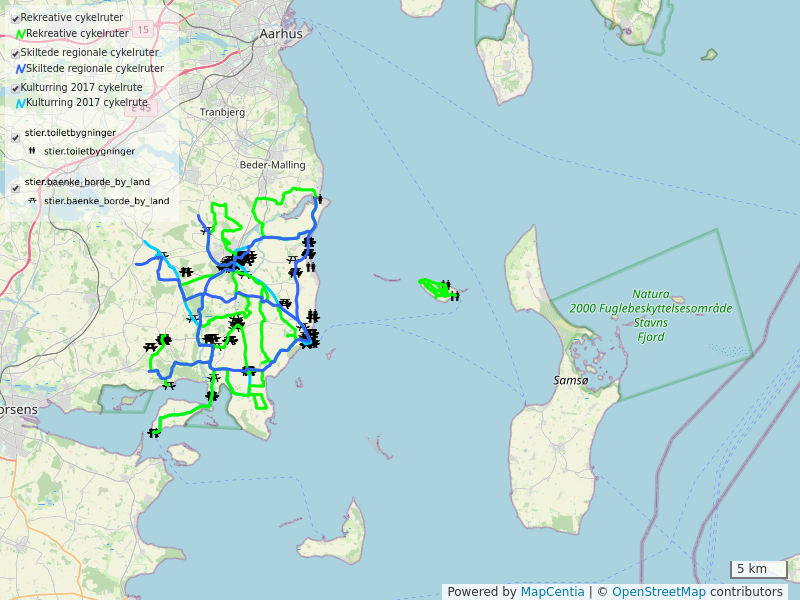
Task: Select the toilet marker at the northern green route tip
Action: 319,199
